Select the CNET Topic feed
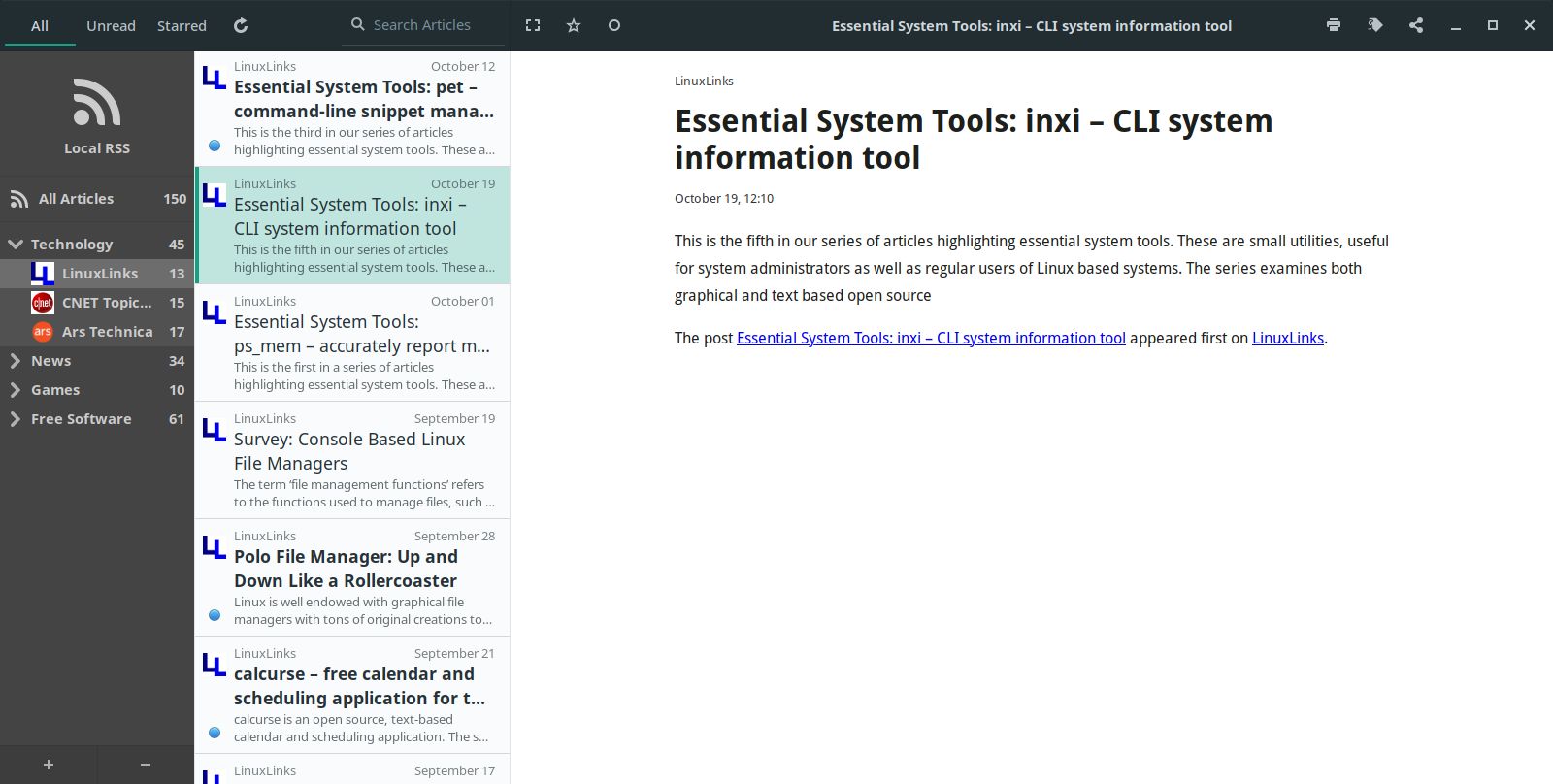 point(97,303)
